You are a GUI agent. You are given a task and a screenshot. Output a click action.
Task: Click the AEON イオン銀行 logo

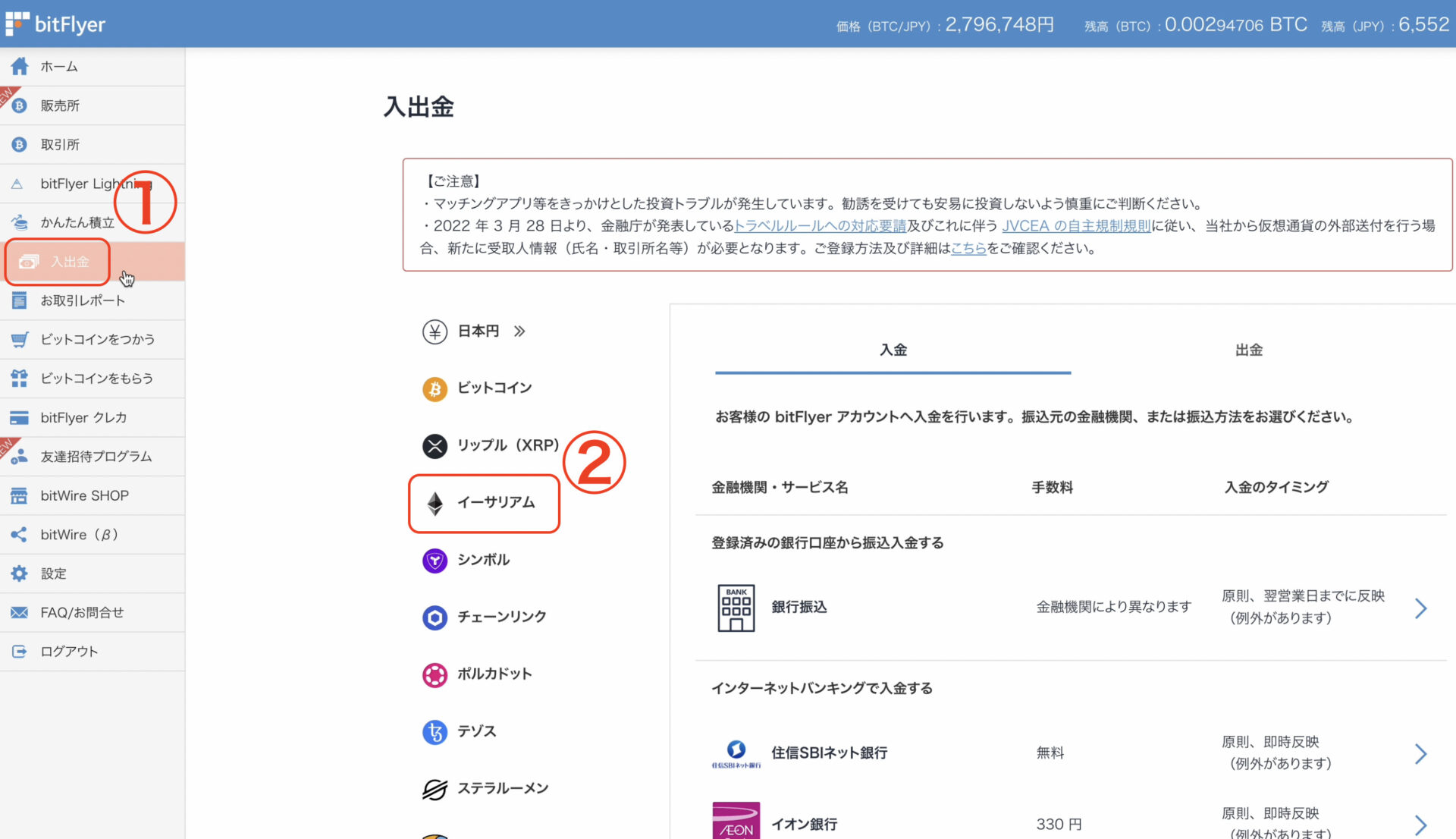pos(736,820)
